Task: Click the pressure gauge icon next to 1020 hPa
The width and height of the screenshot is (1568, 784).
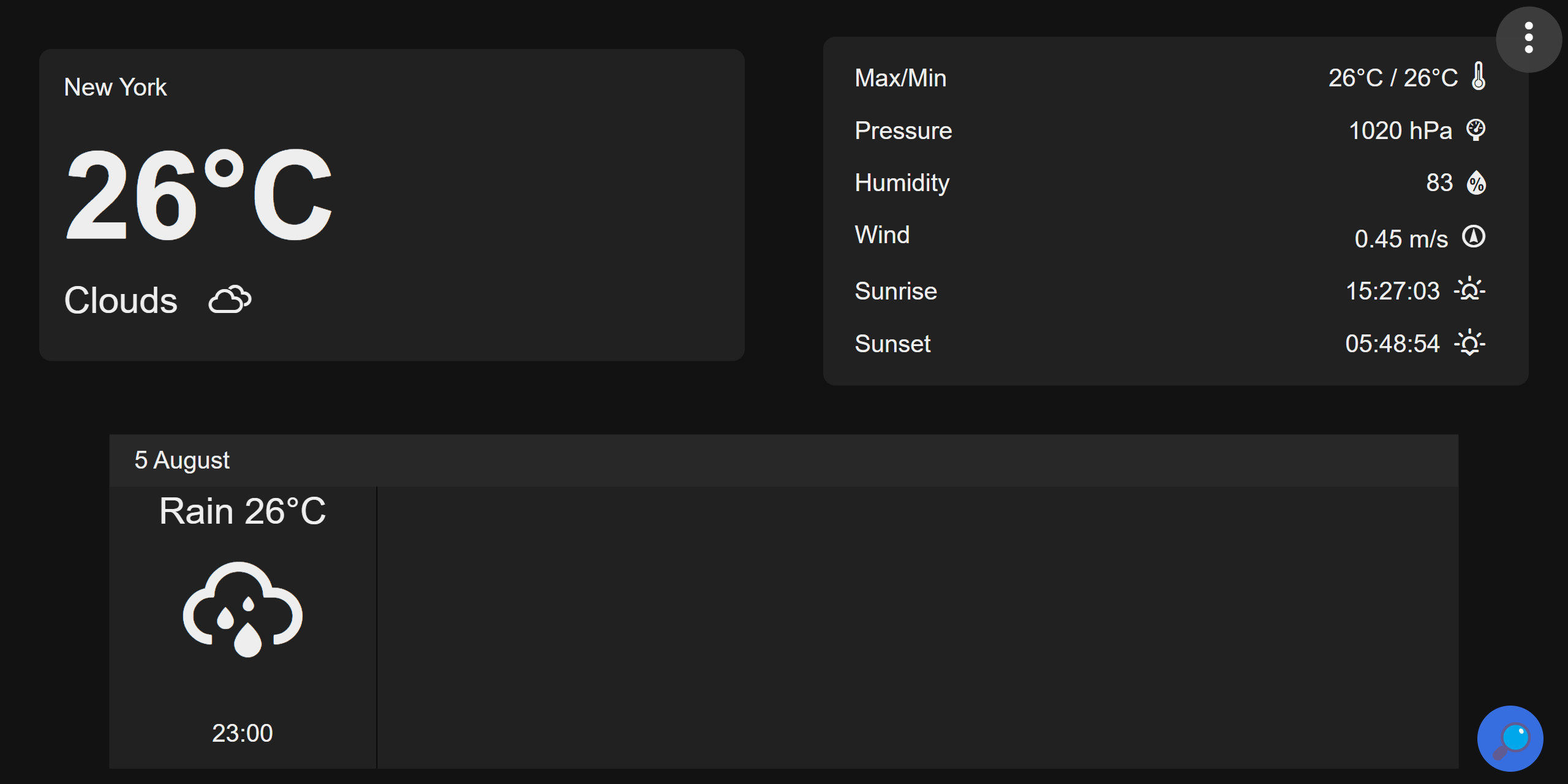Action: pyautogui.click(x=1476, y=129)
